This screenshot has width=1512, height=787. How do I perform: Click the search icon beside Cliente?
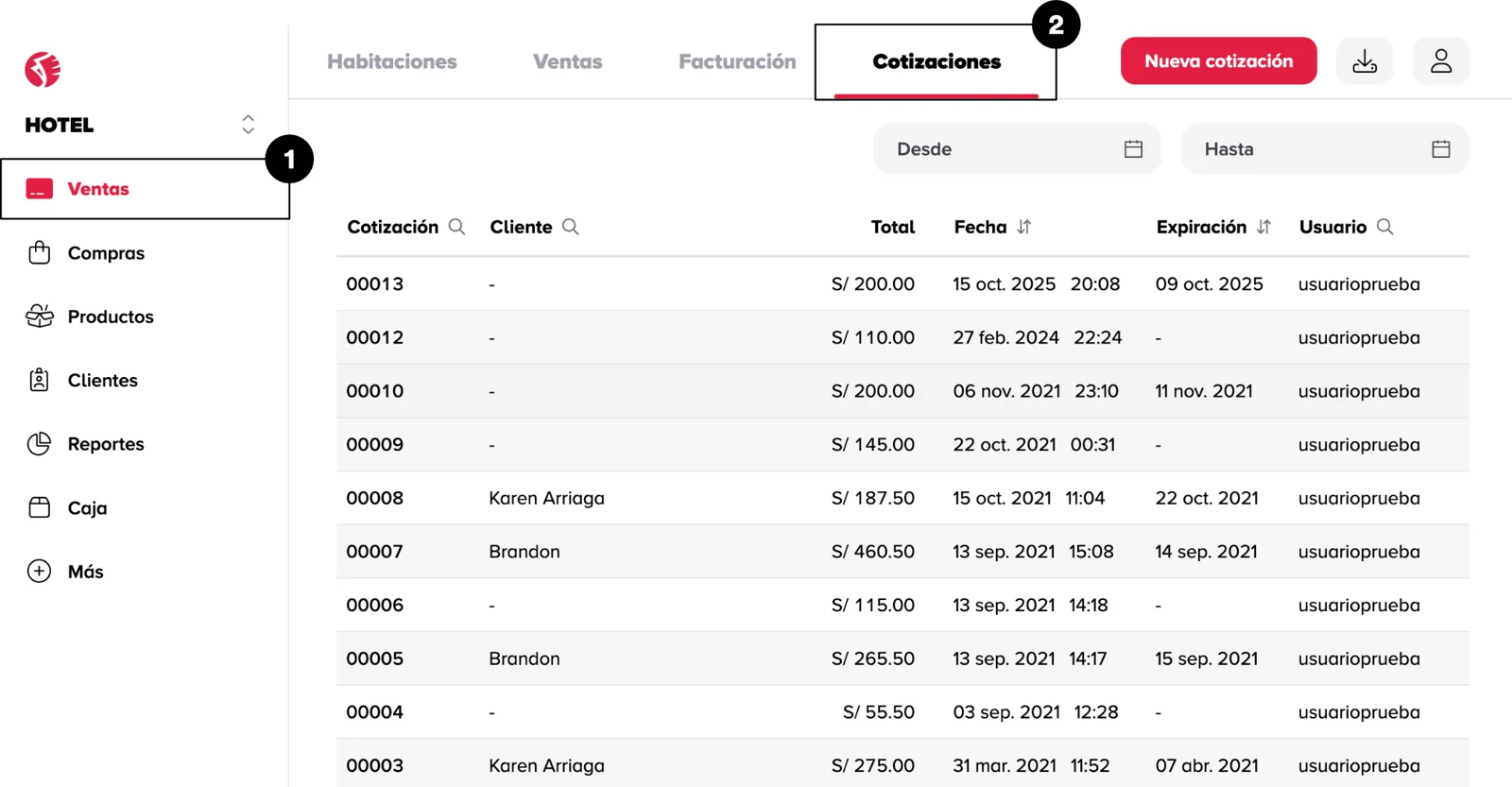click(x=571, y=227)
